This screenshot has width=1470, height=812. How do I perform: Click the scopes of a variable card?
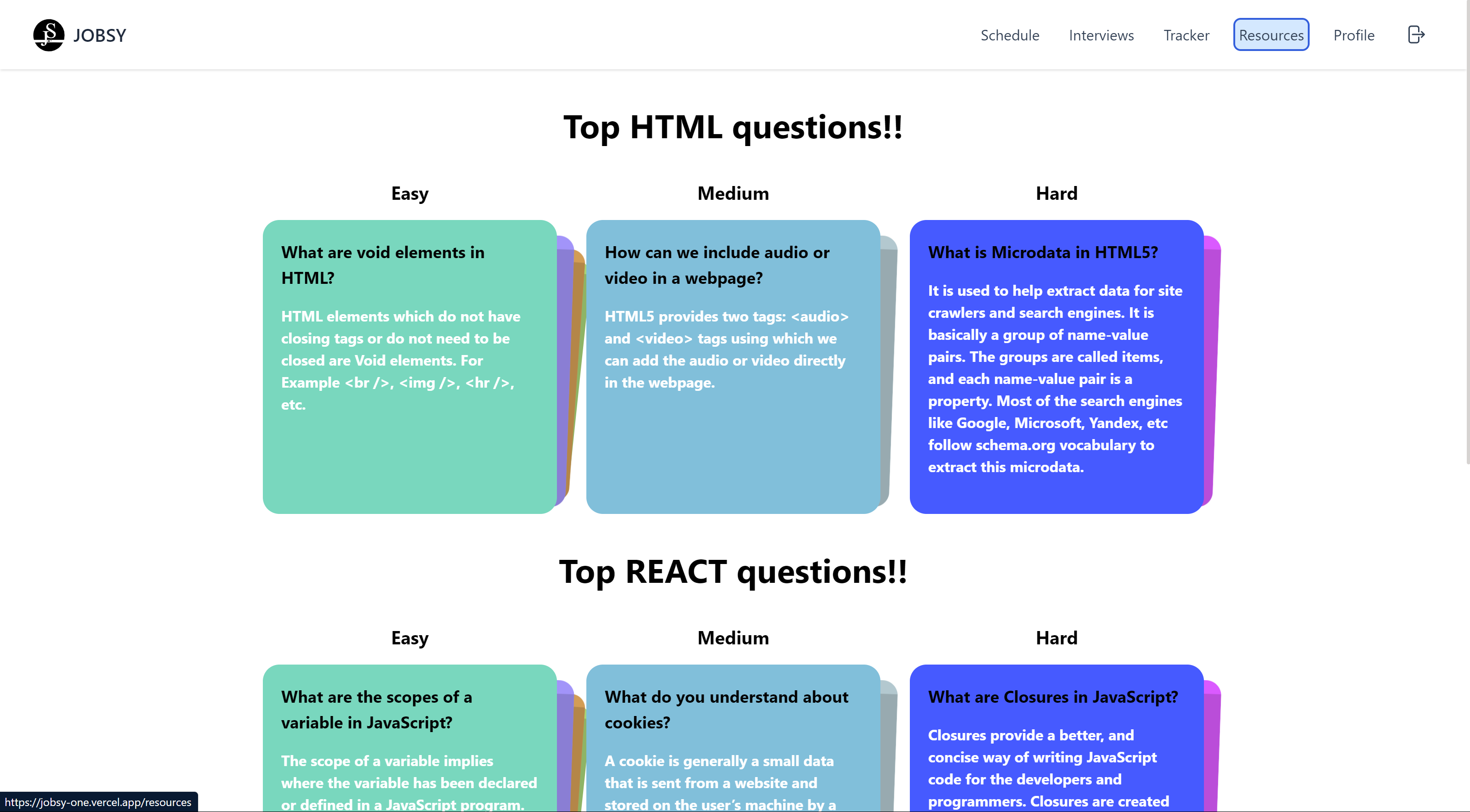pyautogui.click(x=409, y=741)
